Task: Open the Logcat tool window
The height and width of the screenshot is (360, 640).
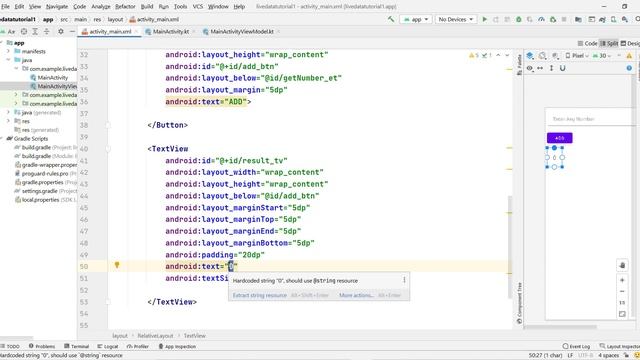Action: pyautogui.click(x=108, y=346)
